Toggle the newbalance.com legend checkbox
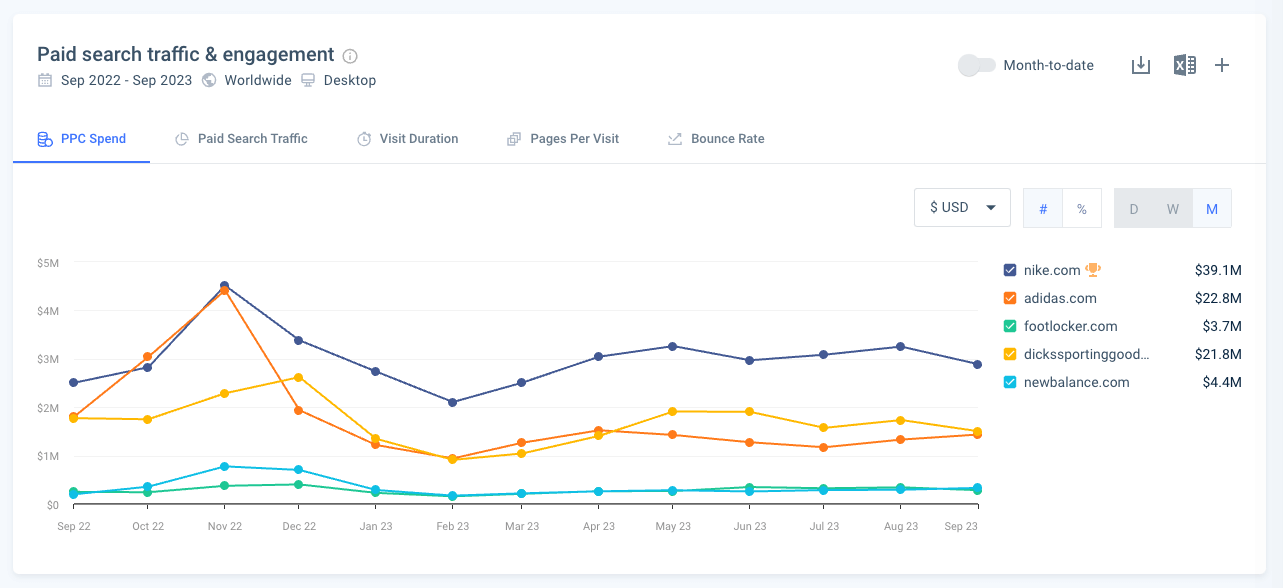The height and width of the screenshot is (588, 1283). coord(1010,382)
